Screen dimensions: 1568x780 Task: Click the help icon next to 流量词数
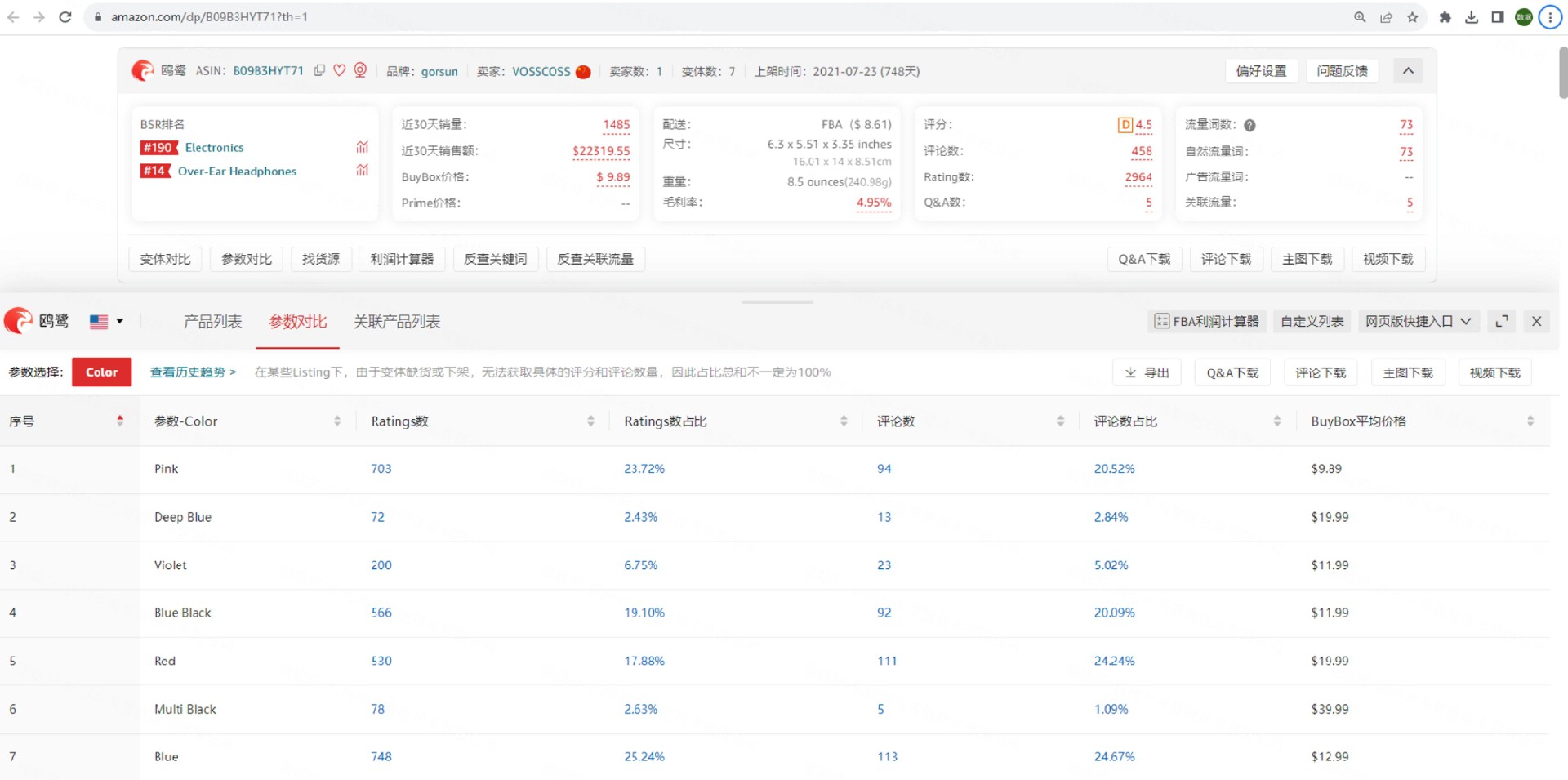point(1249,125)
